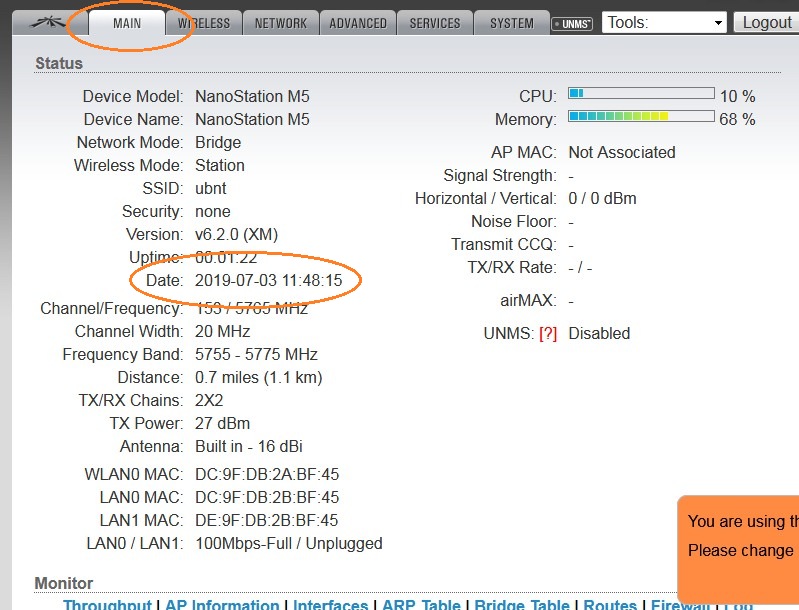The width and height of the screenshot is (799, 610).
Task: Select the Wireless Mode value Station
Action: (x=220, y=166)
